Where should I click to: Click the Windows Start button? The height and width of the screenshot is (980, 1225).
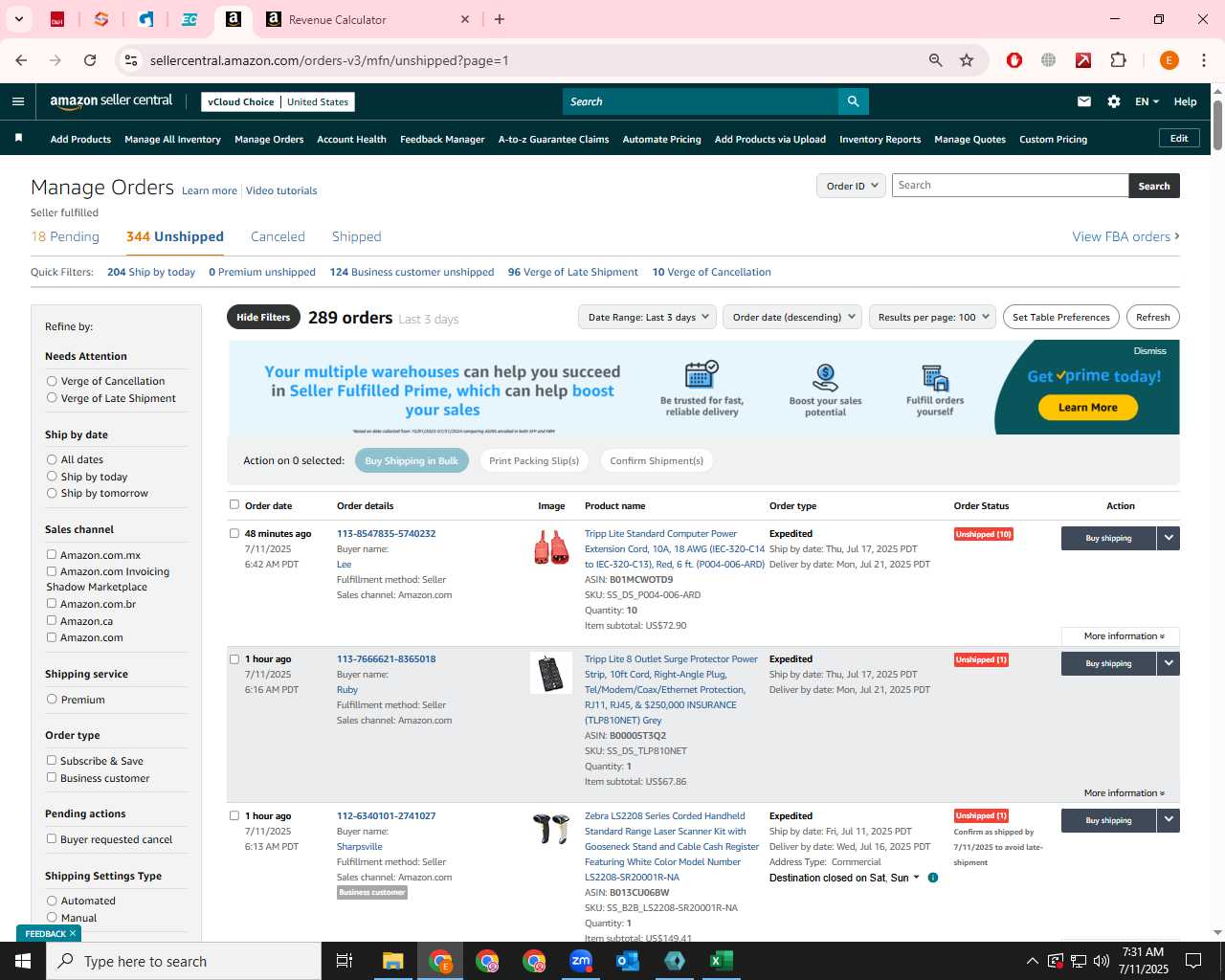click(x=23, y=961)
